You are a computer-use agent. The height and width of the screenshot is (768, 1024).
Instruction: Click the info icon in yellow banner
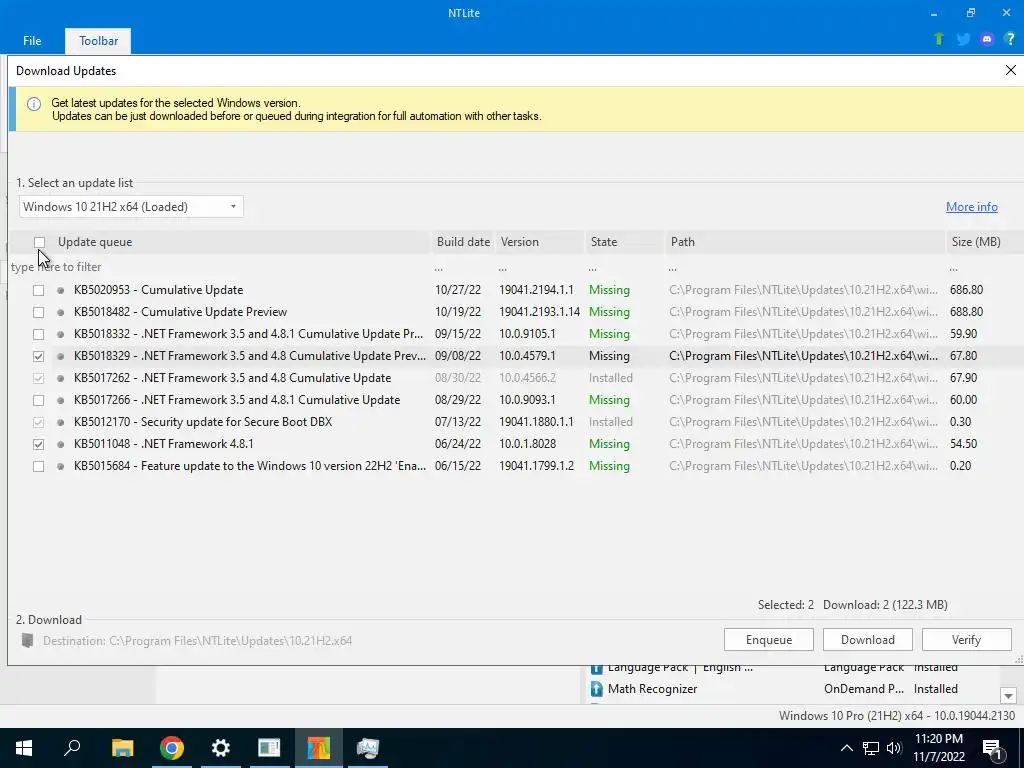pyautogui.click(x=33, y=104)
